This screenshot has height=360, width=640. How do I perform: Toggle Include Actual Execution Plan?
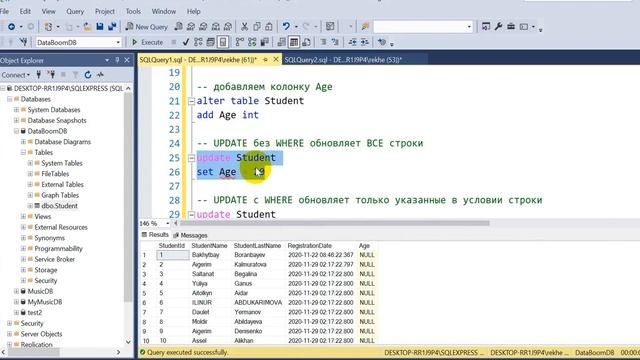coord(240,42)
